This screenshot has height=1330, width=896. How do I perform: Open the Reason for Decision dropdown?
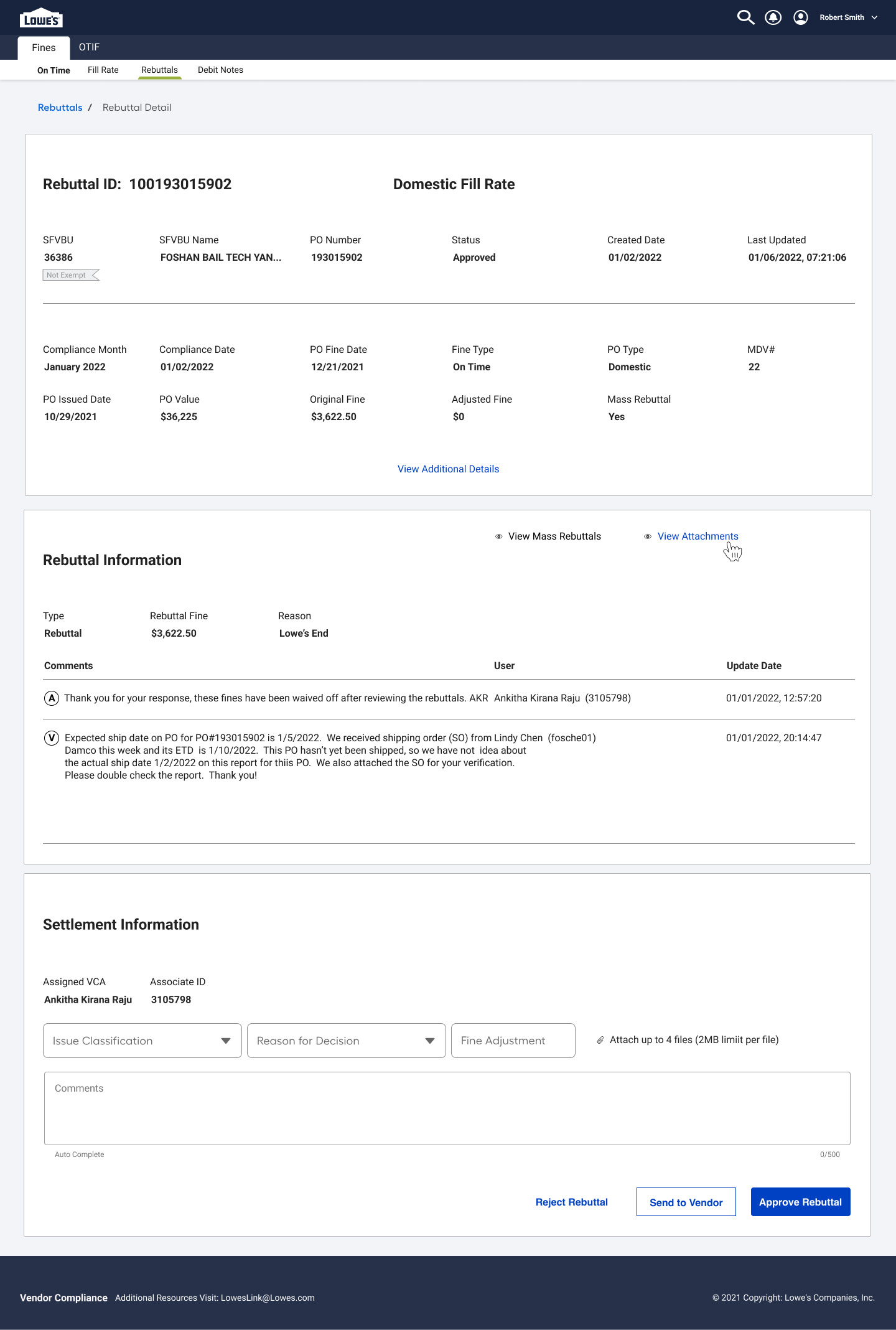click(347, 1041)
